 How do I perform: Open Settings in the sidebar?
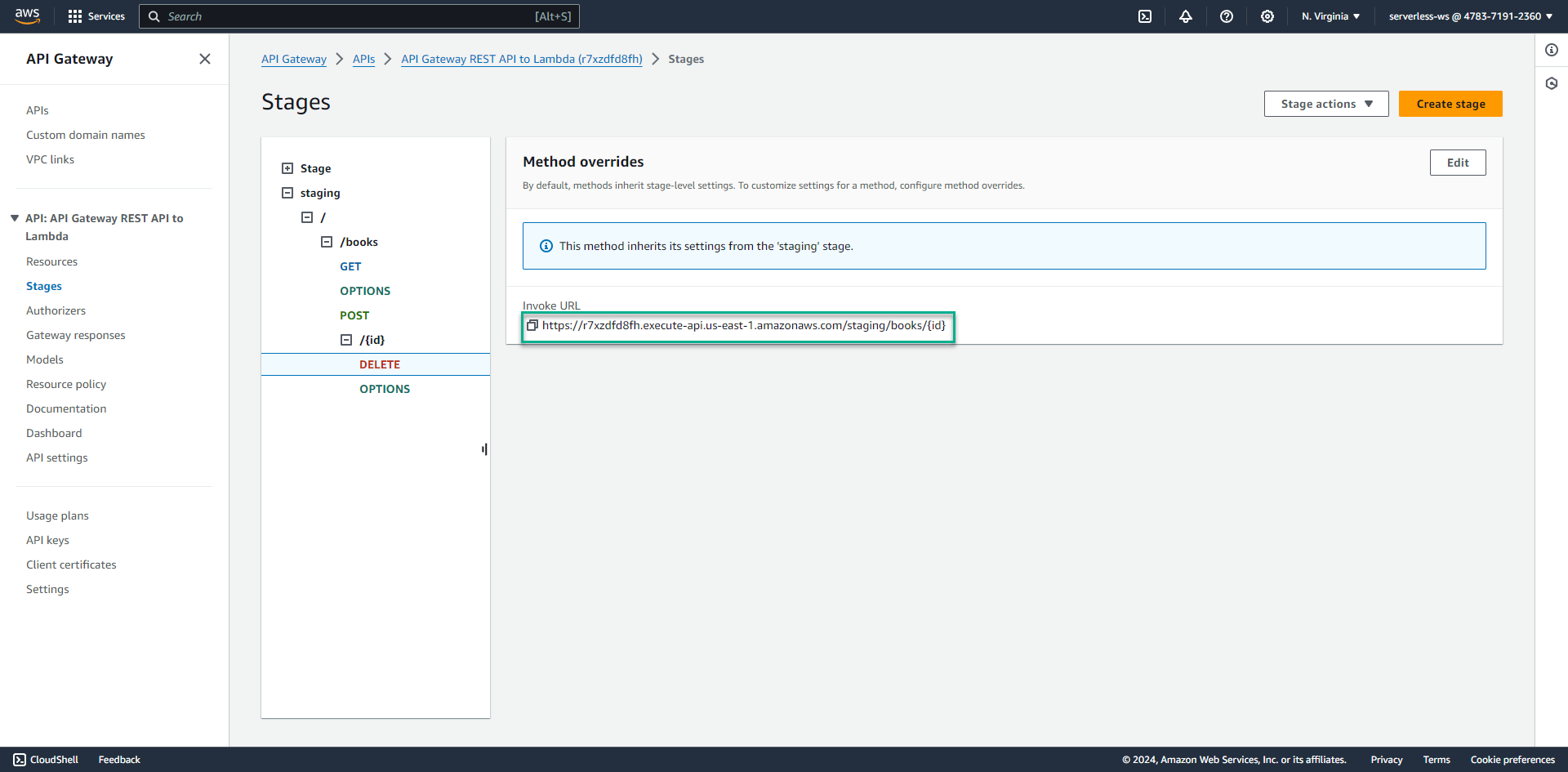pyautogui.click(x=47, y=589)
